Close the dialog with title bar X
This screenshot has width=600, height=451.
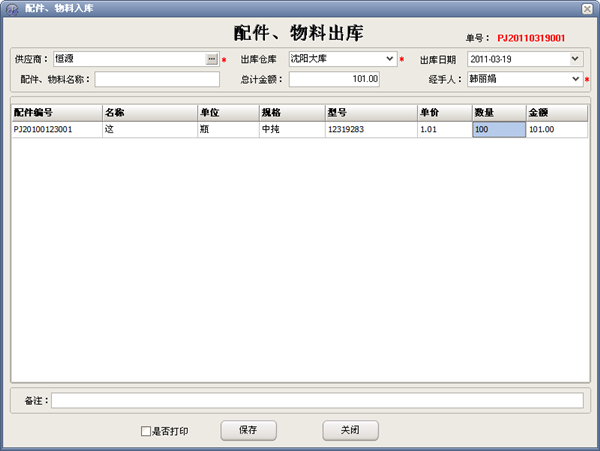[587, 8]
